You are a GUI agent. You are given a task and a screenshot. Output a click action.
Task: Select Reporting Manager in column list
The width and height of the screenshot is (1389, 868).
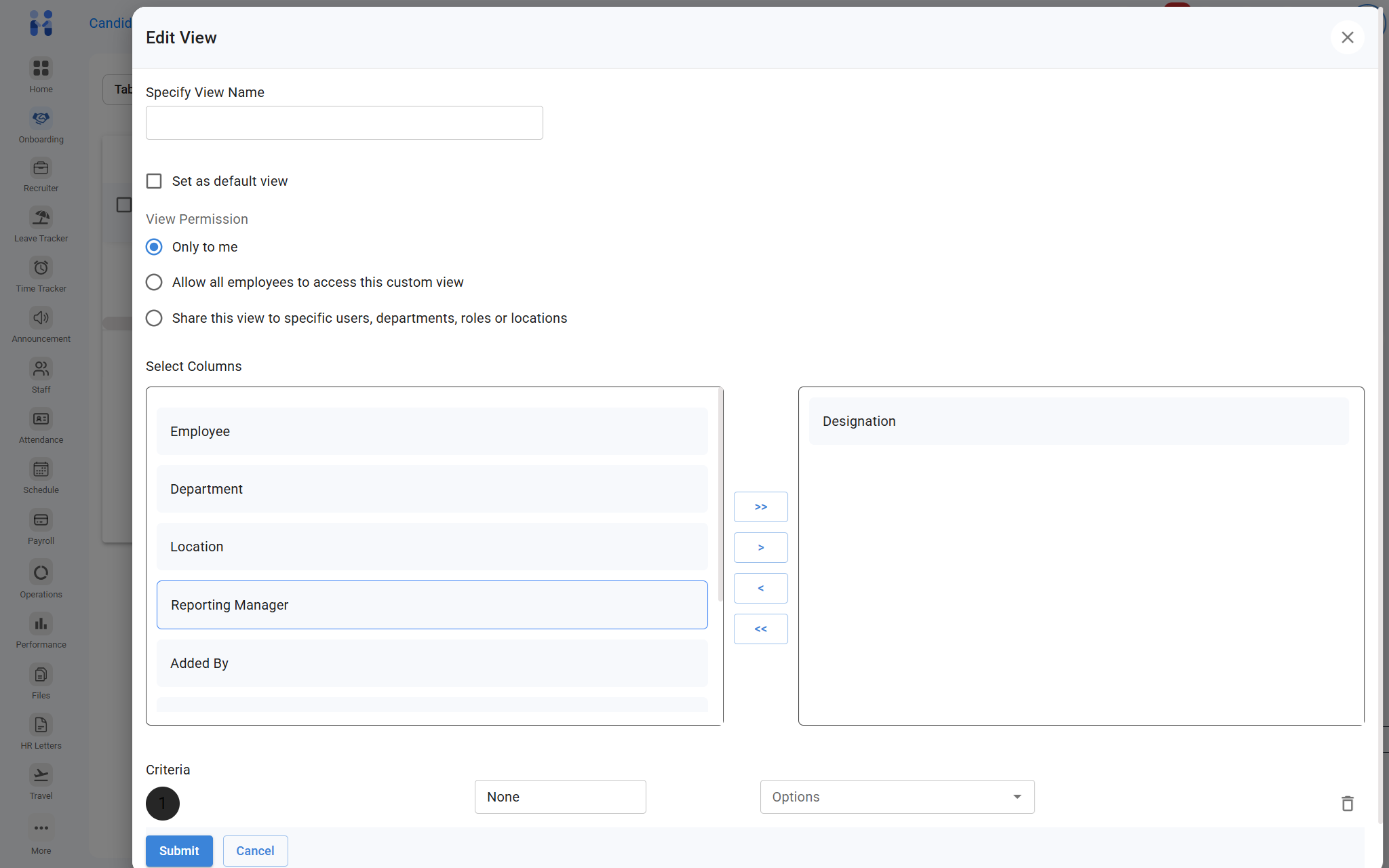[x=432, y=605]
